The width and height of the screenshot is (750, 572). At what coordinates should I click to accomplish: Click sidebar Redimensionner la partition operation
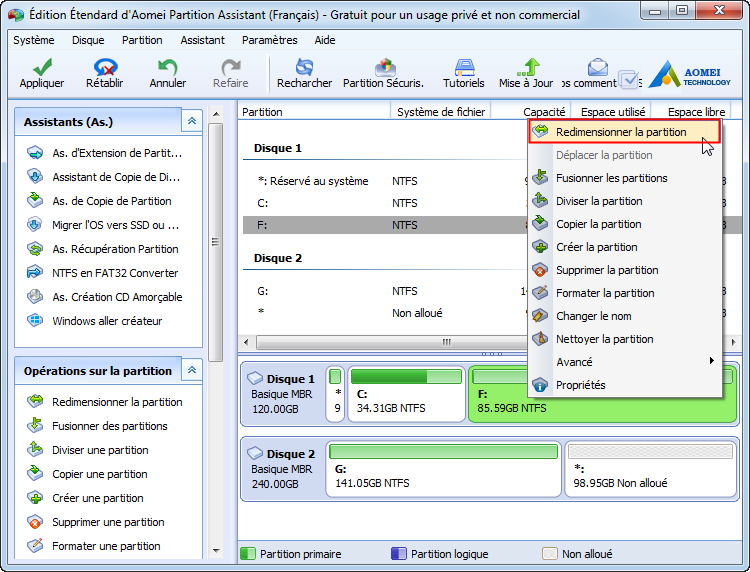tap(105, 402)
